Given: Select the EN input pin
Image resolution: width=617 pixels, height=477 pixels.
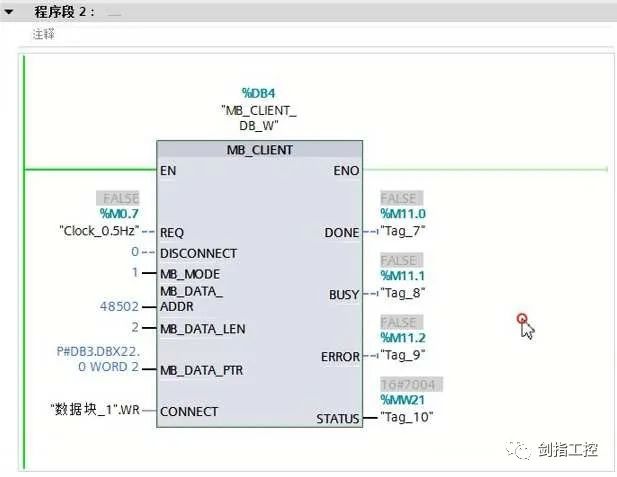Looking at the screenshot, I should coord(167,171).
